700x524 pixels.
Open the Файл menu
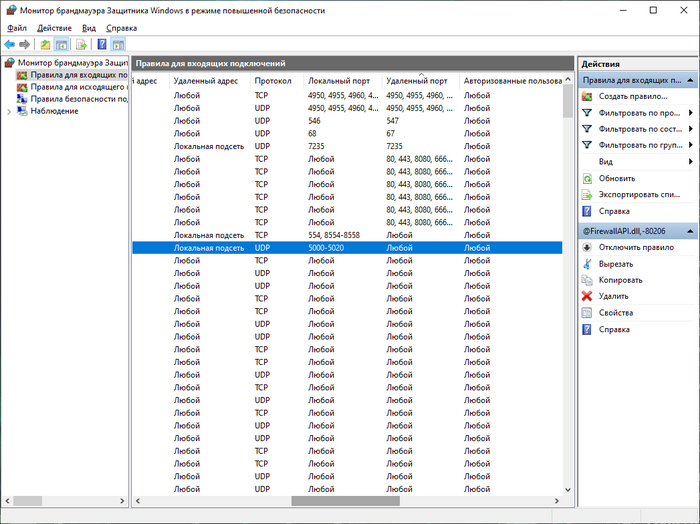(x=17, y=28)
